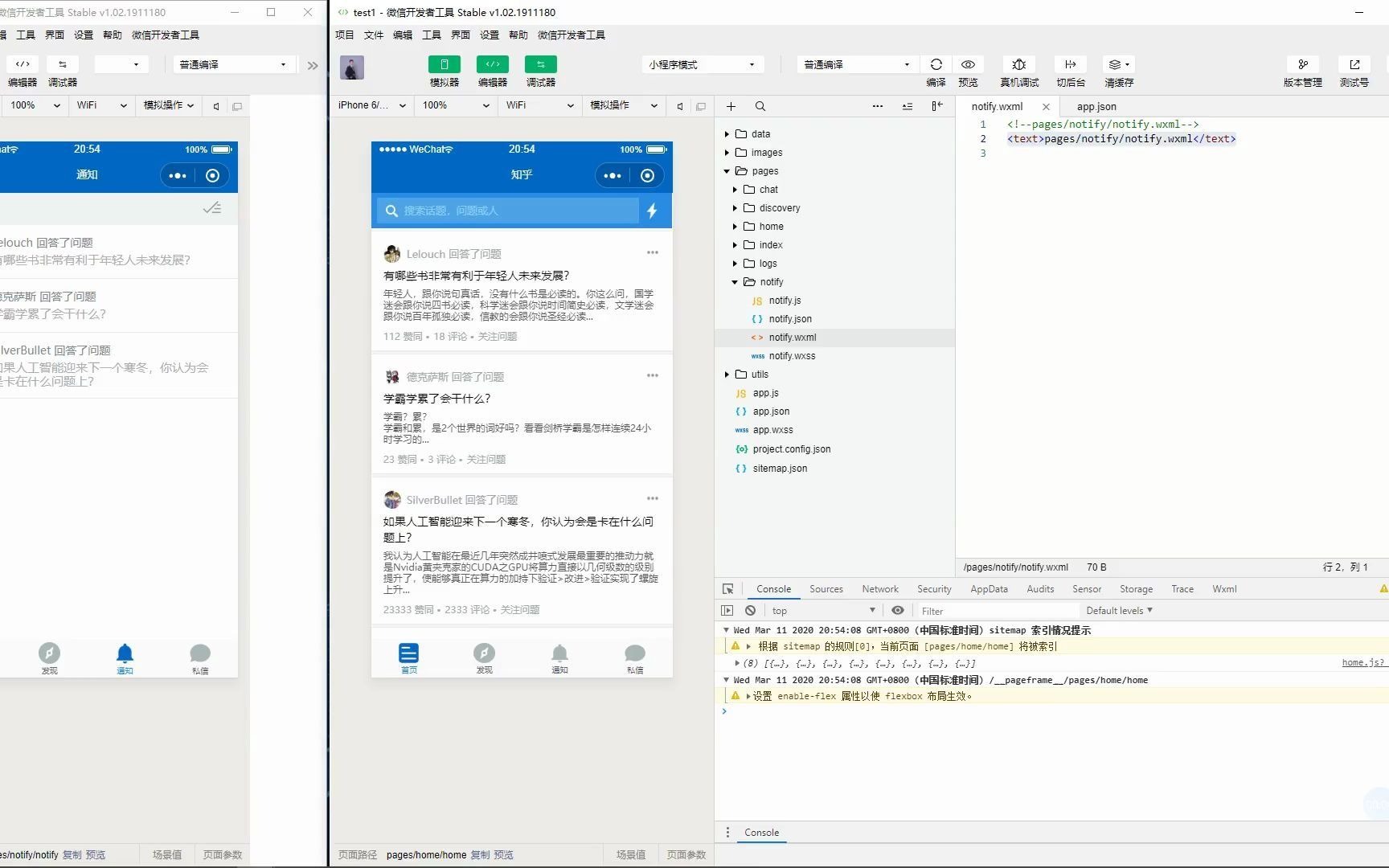Click the clear console icon
1389x868 pixels.
[750, 611]
